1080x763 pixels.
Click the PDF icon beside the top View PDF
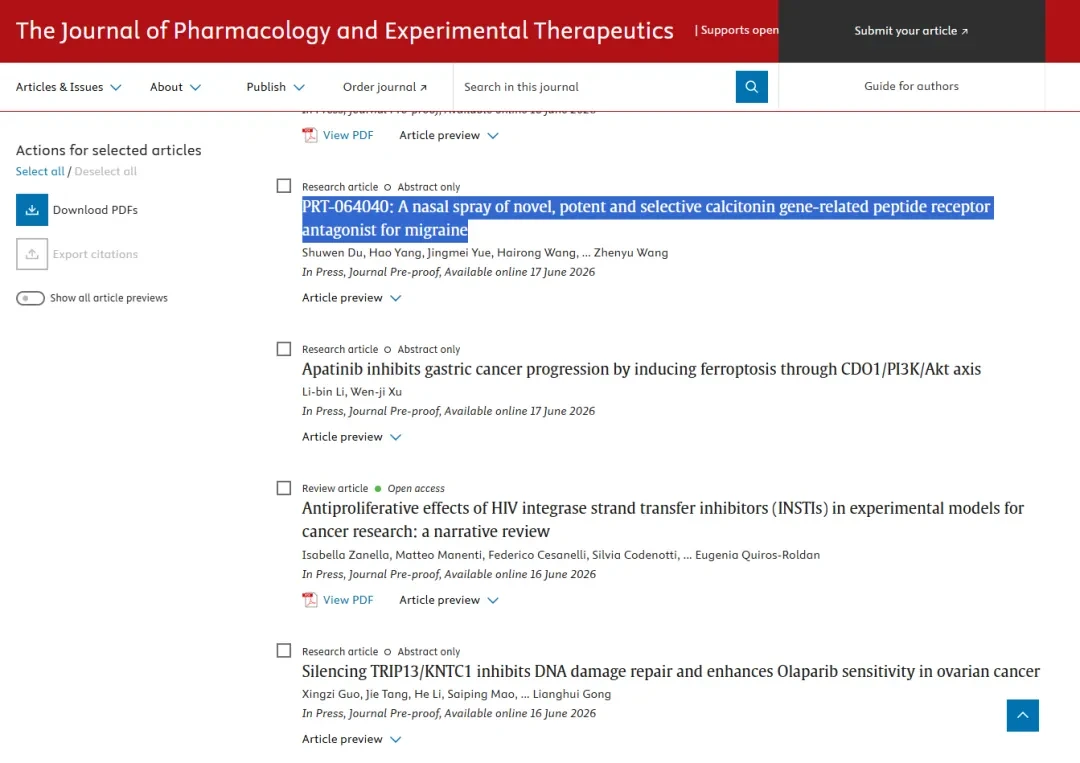310,135
